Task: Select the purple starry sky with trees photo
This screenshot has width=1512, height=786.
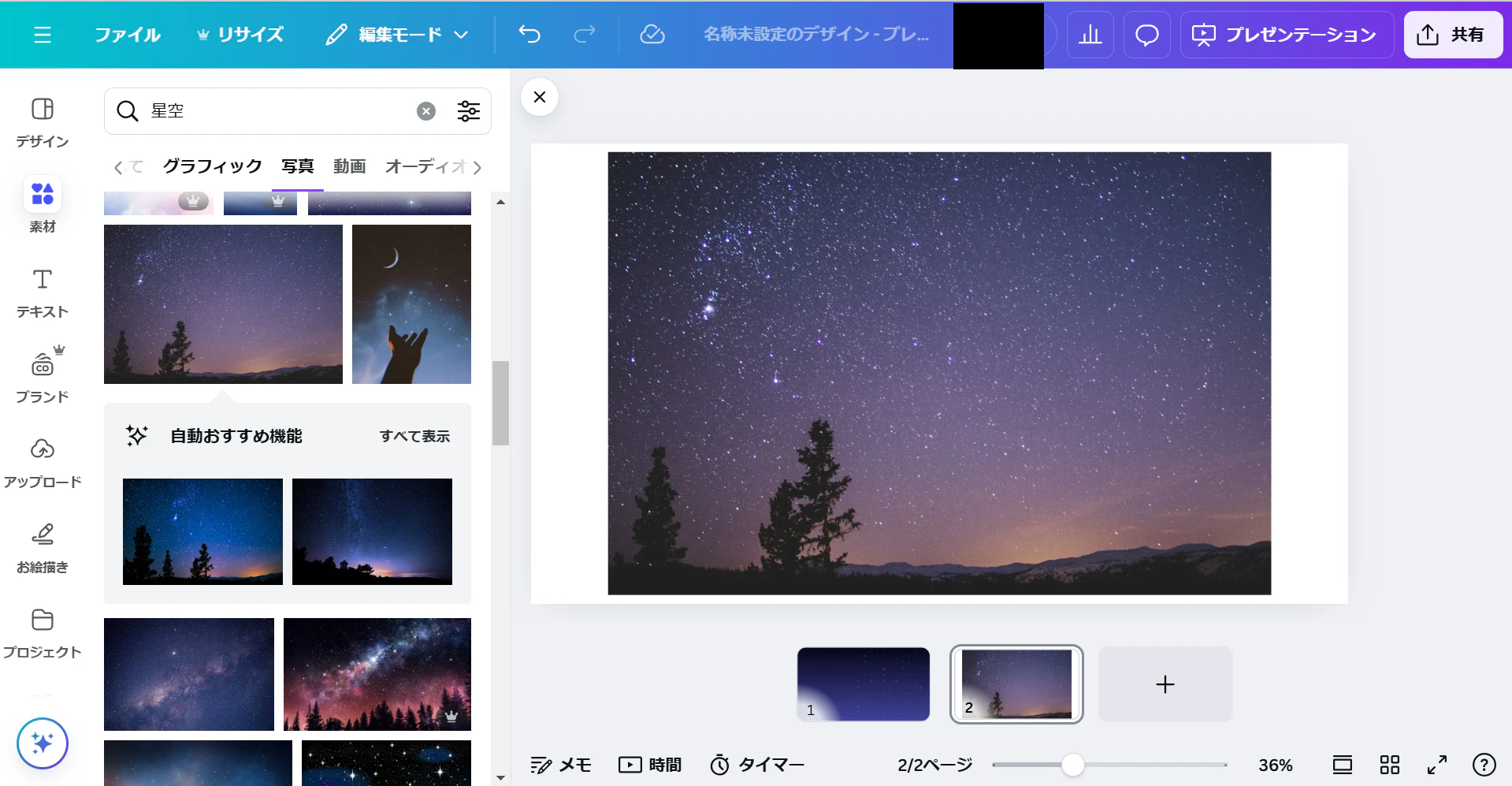Action: click(223, 304)
